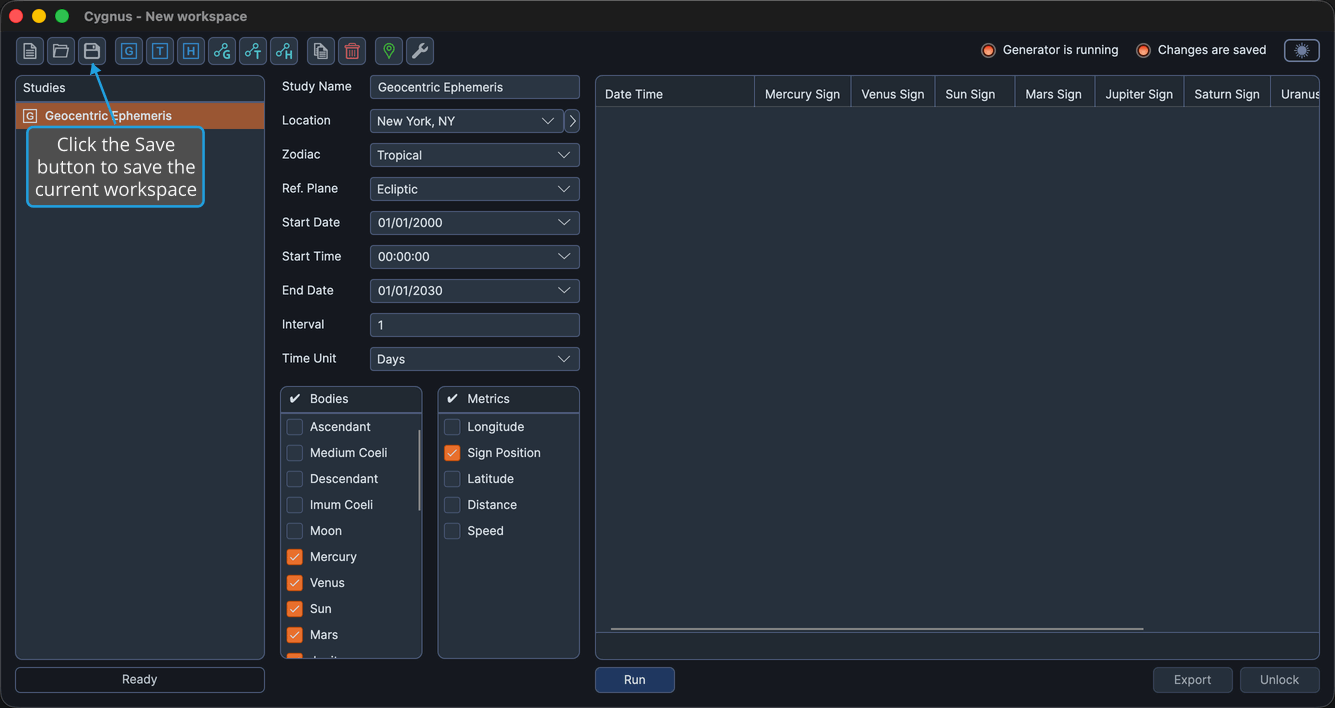
Task: Open the Time Unit dropdown Days
Action: tap(475, 359)
